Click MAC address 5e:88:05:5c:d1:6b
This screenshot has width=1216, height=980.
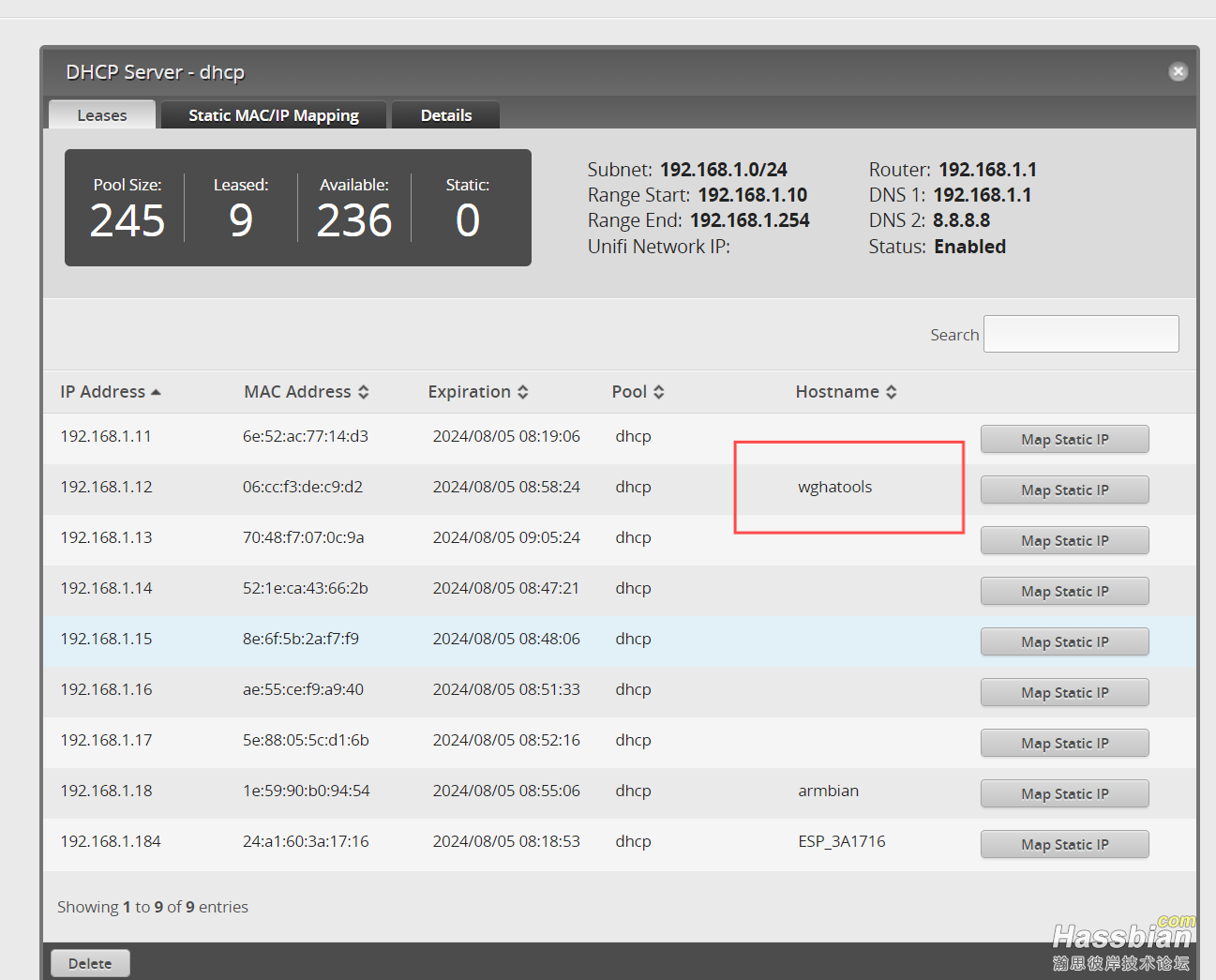pos(306,740)
